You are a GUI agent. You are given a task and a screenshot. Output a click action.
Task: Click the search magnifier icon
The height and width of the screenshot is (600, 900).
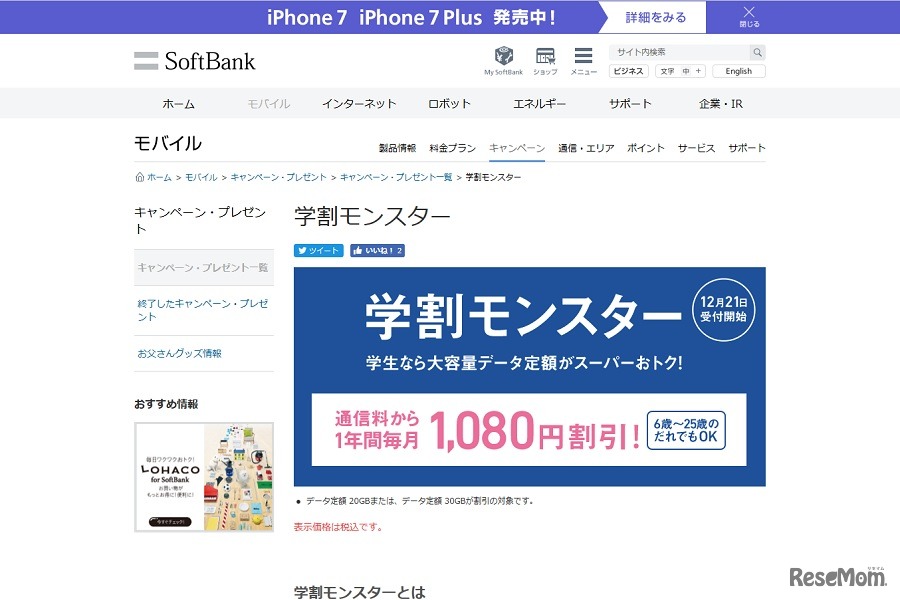(x=758, y=52)
